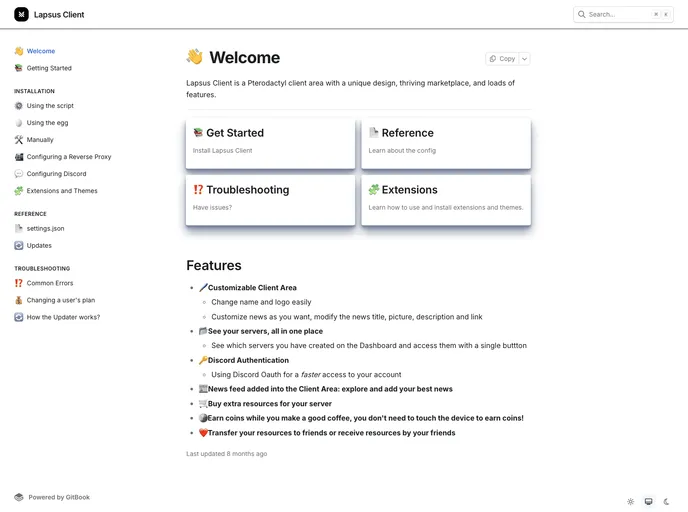Click the REFERENCE section header in the sidebar
The height and width of the screenshot is (512, 688).
30,214
